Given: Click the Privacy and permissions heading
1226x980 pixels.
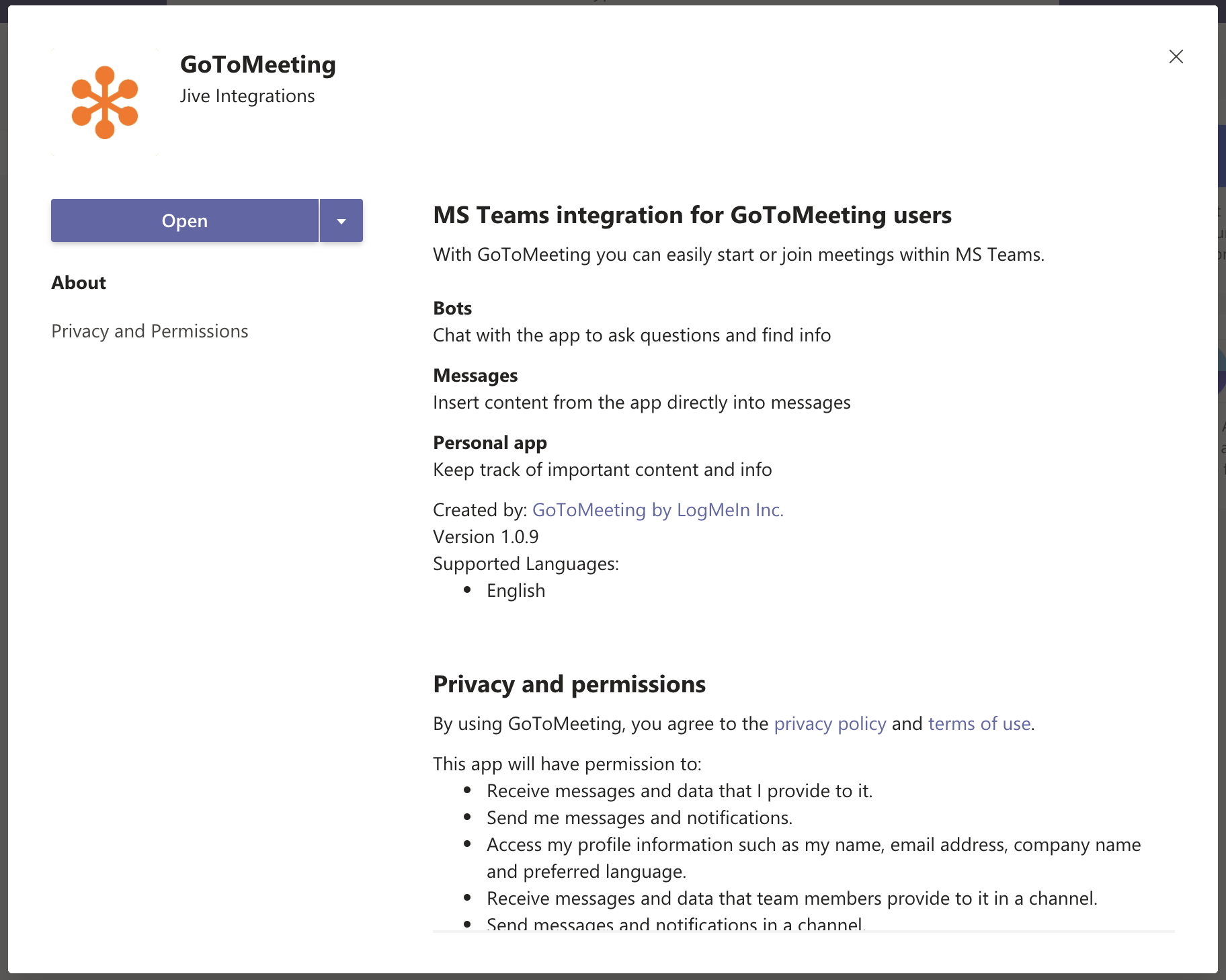Looking at the screenshot, I should [569, 684].
